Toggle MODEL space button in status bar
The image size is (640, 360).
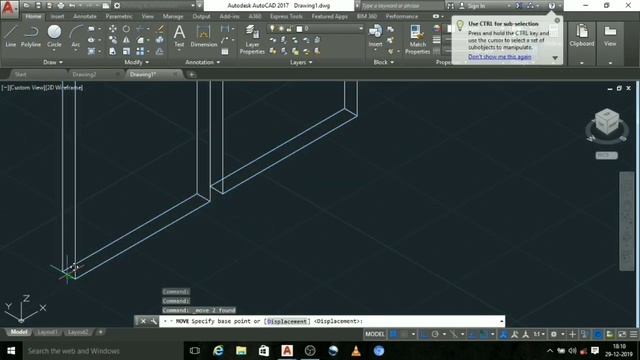tap(375, 334)
